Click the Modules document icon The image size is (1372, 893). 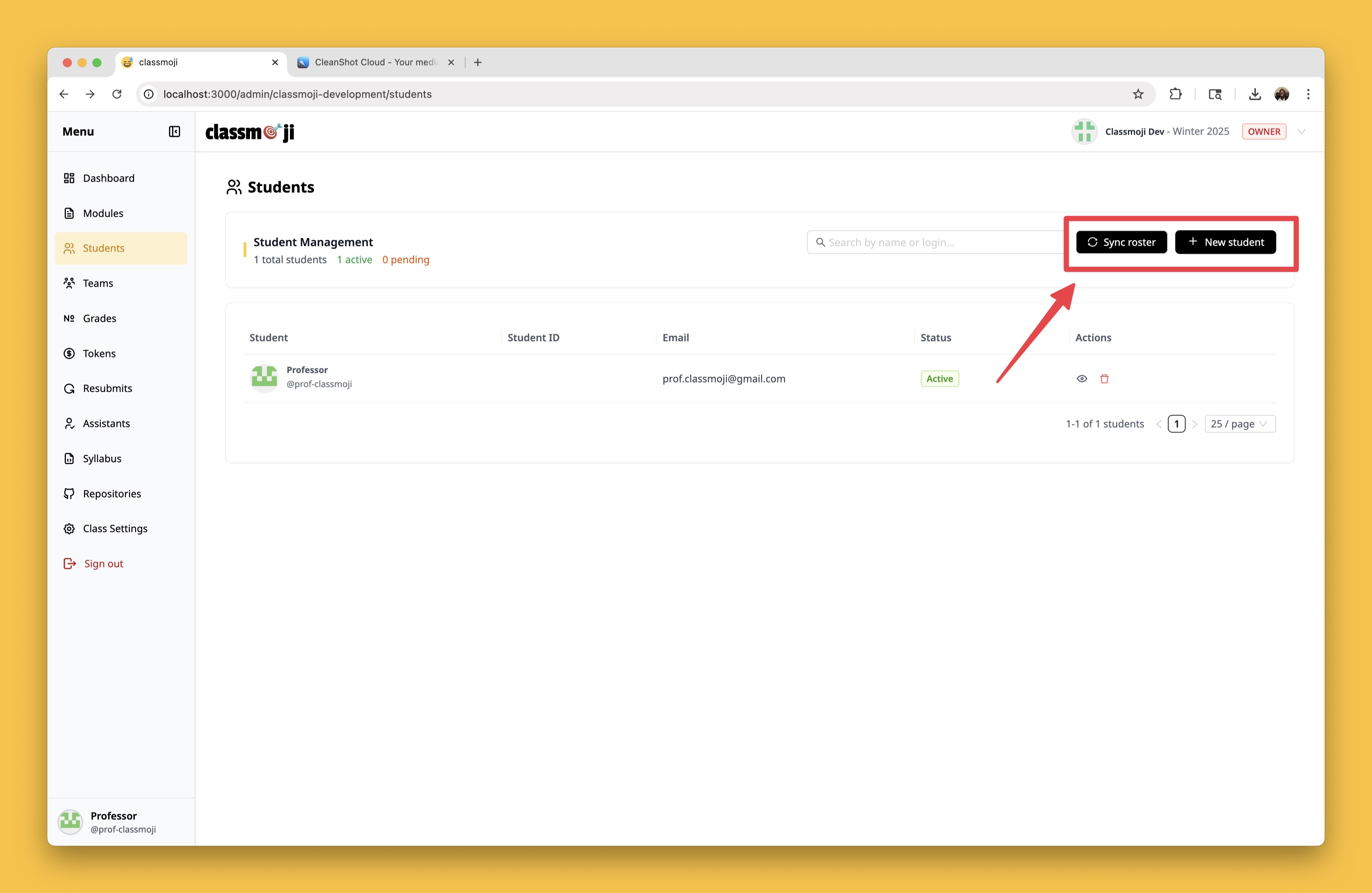69,213
